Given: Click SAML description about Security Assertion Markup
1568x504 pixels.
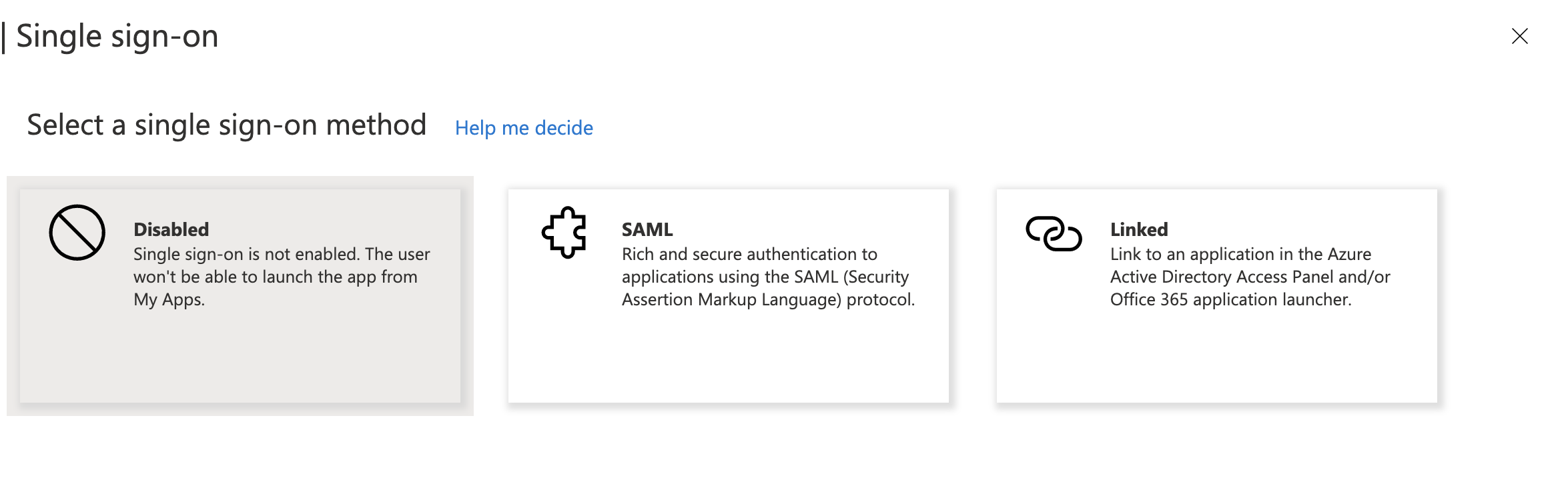Looking at the screenshot, I should [768, 277].
